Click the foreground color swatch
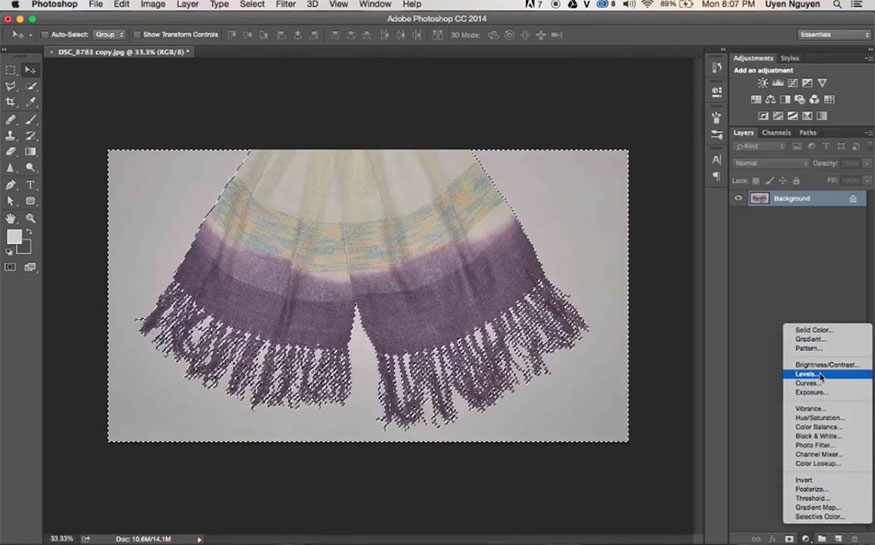The image size is (875, 545). point(13,237)
